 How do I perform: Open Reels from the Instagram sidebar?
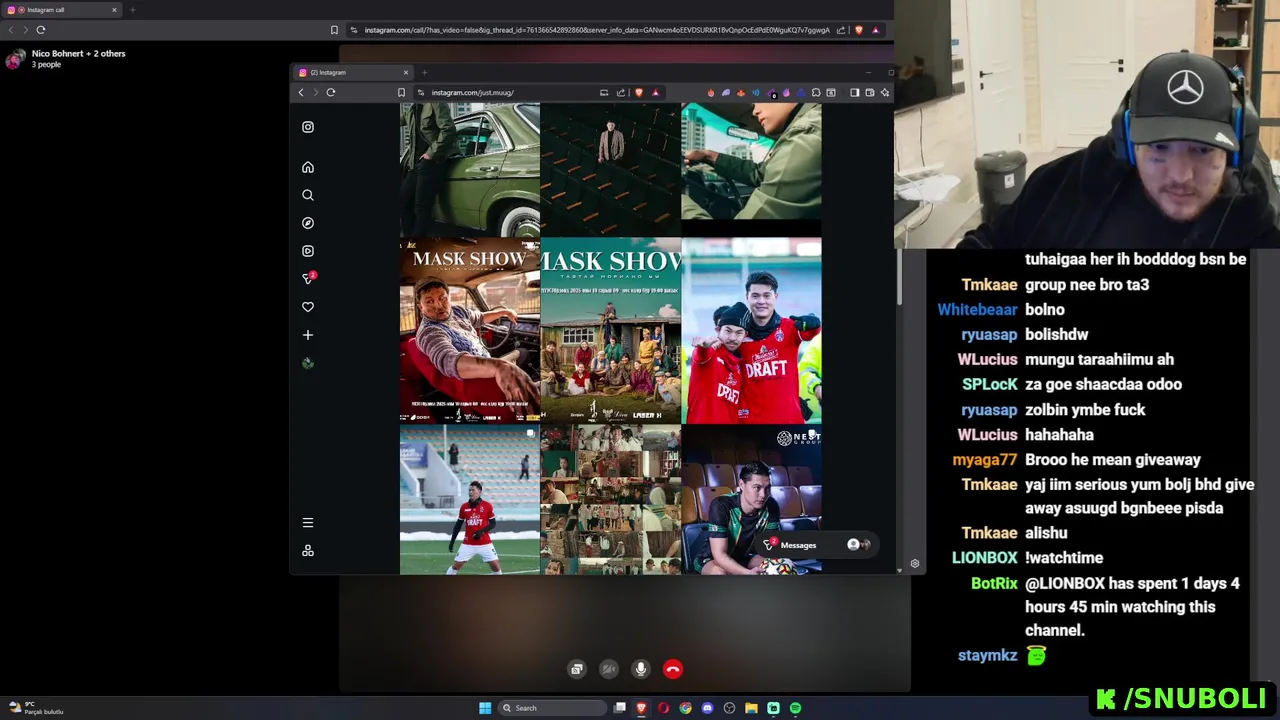308,251
